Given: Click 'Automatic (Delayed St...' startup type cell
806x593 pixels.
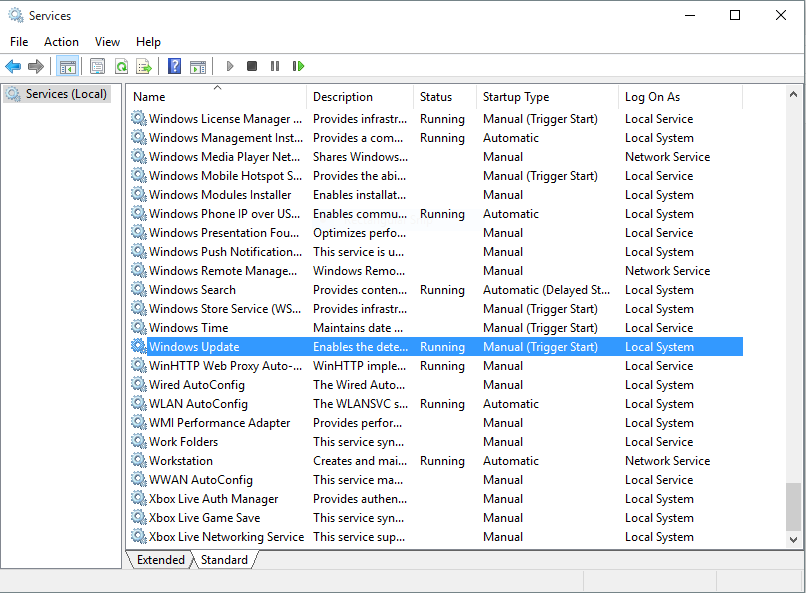Looking at the screenshot, I should point(546,290).
